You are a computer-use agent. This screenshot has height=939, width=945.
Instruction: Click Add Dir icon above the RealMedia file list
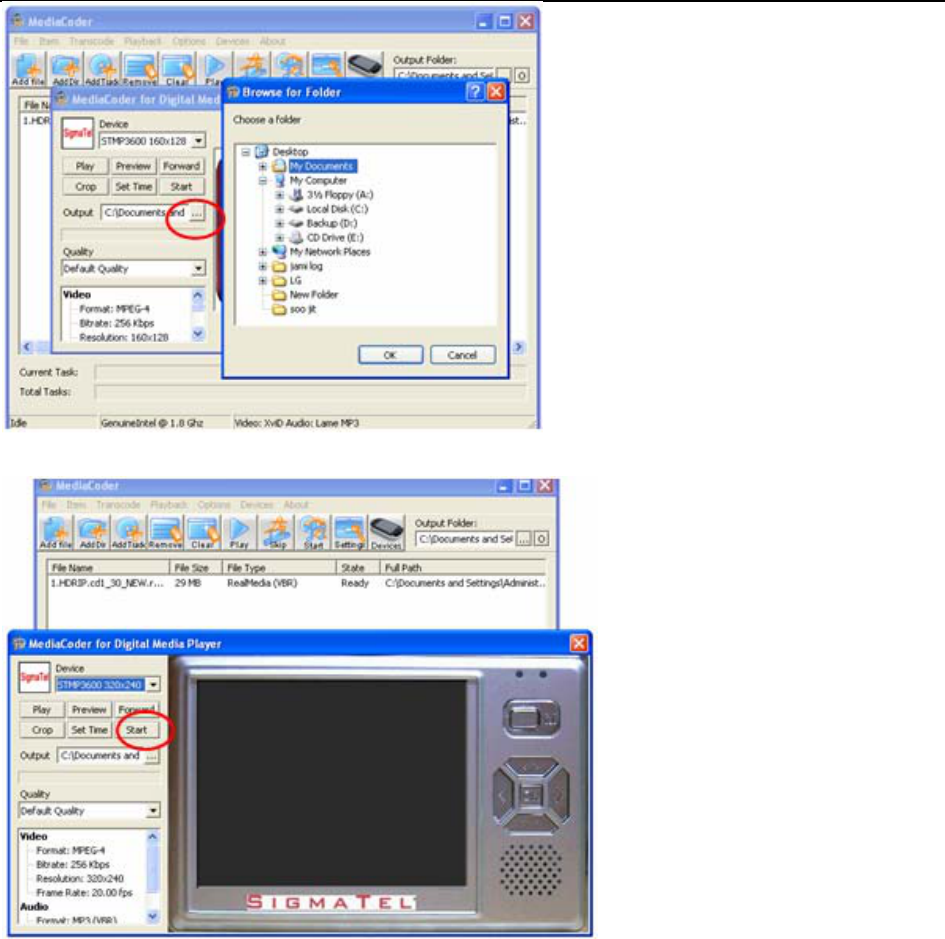(92, 533)
